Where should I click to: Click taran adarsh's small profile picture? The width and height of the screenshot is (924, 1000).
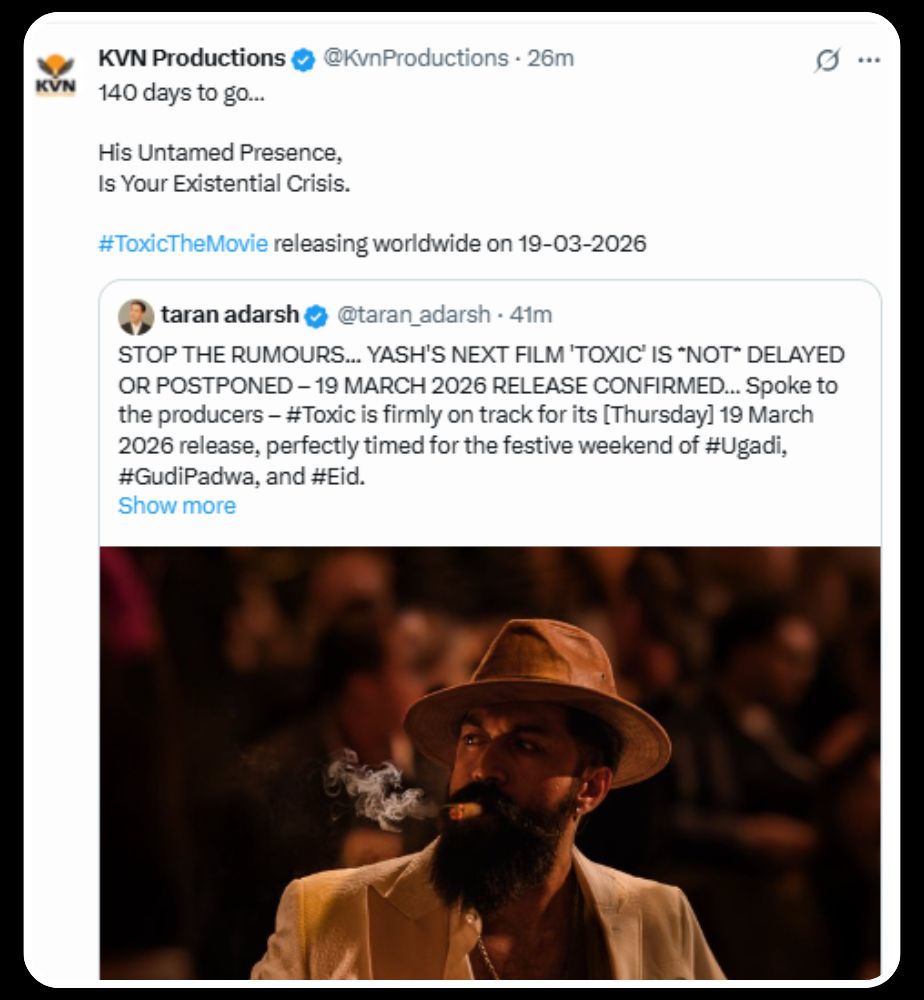(136, 316)
